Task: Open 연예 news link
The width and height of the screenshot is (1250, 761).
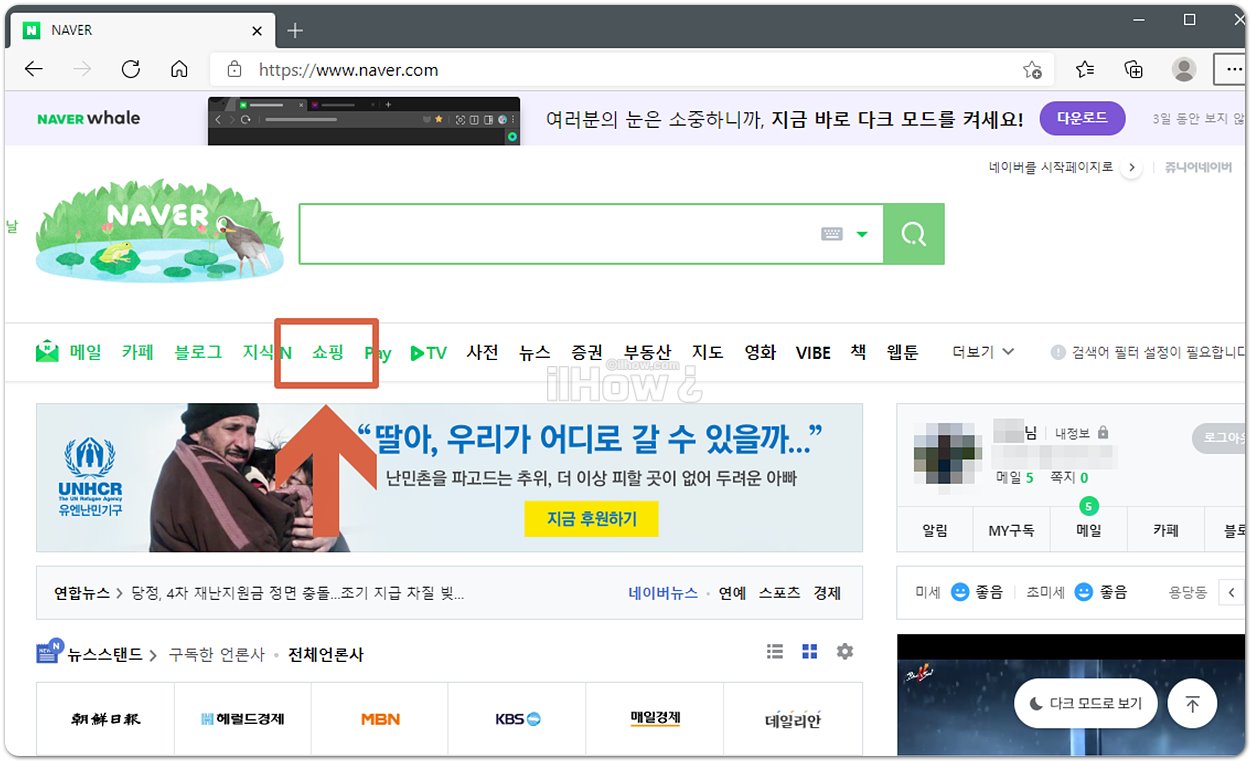Action: tap(732, 593)
